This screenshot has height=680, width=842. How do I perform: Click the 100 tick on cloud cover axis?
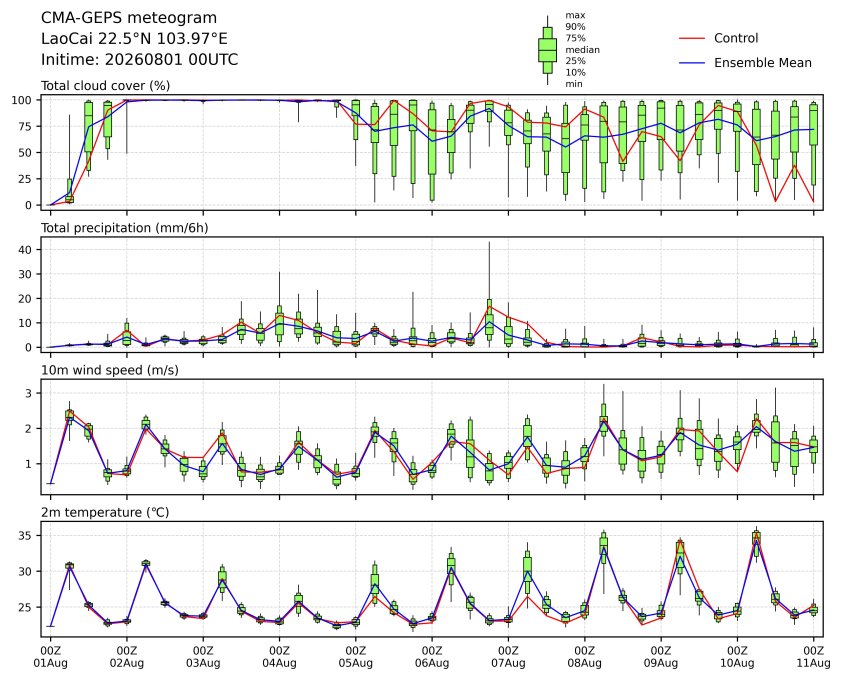(x=25, y=100)
